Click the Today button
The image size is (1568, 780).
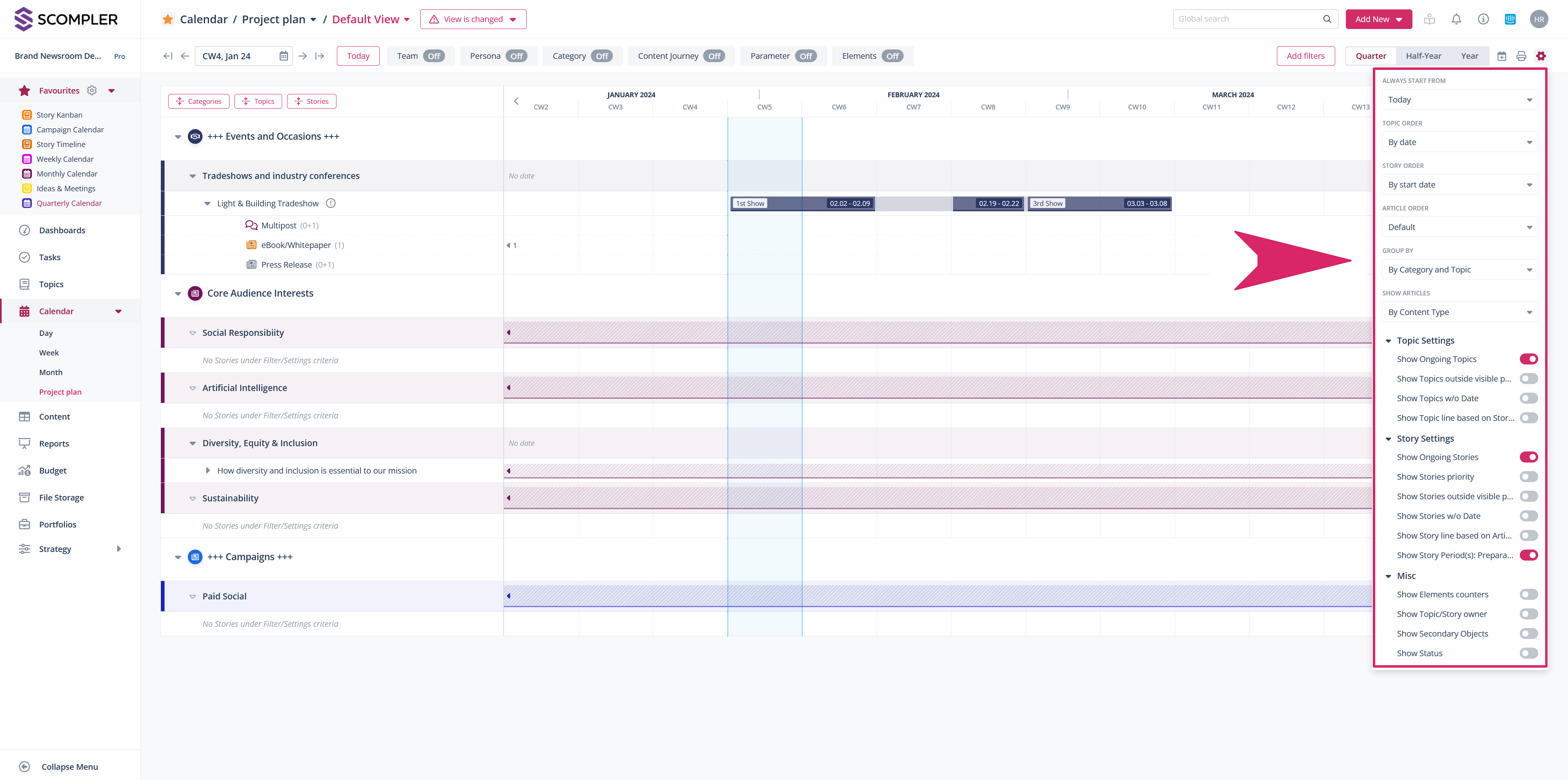click(x=358, y=56)
